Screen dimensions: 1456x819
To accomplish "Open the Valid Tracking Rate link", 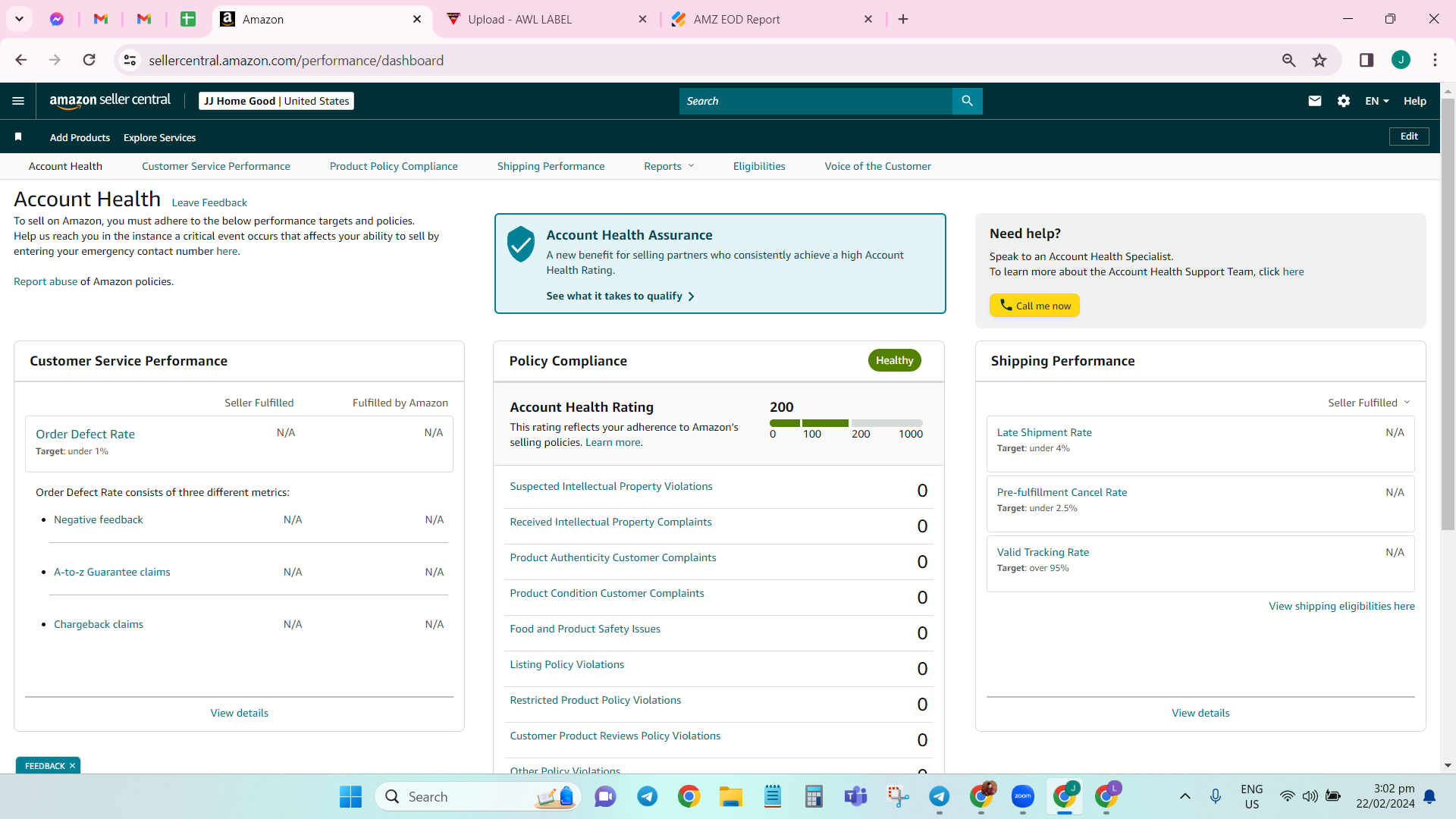I will point(1043,552).
